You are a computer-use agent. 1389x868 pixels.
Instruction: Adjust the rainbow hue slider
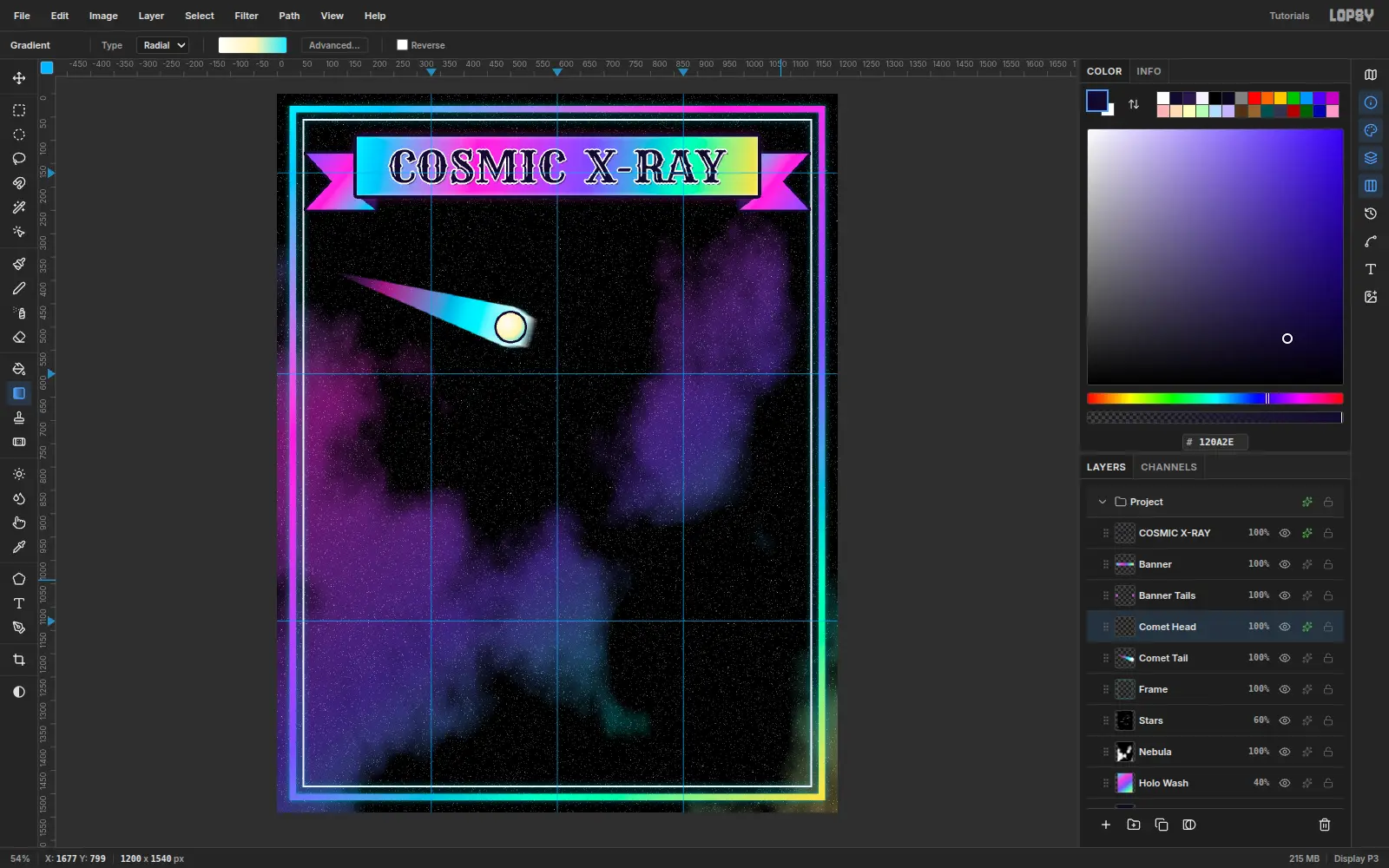click(x=1215, y=398)
